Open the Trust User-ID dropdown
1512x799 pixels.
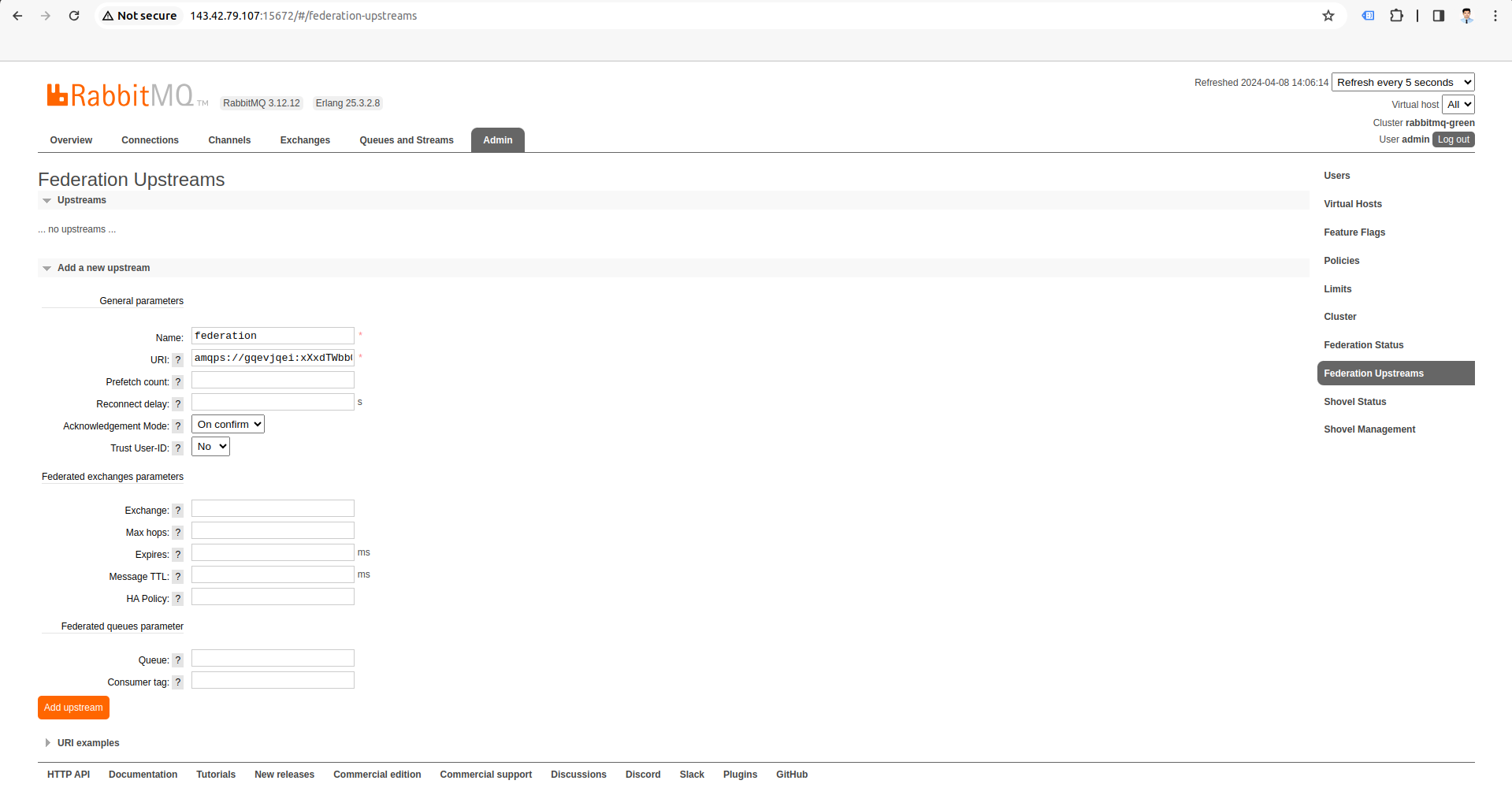coord(210,447)
